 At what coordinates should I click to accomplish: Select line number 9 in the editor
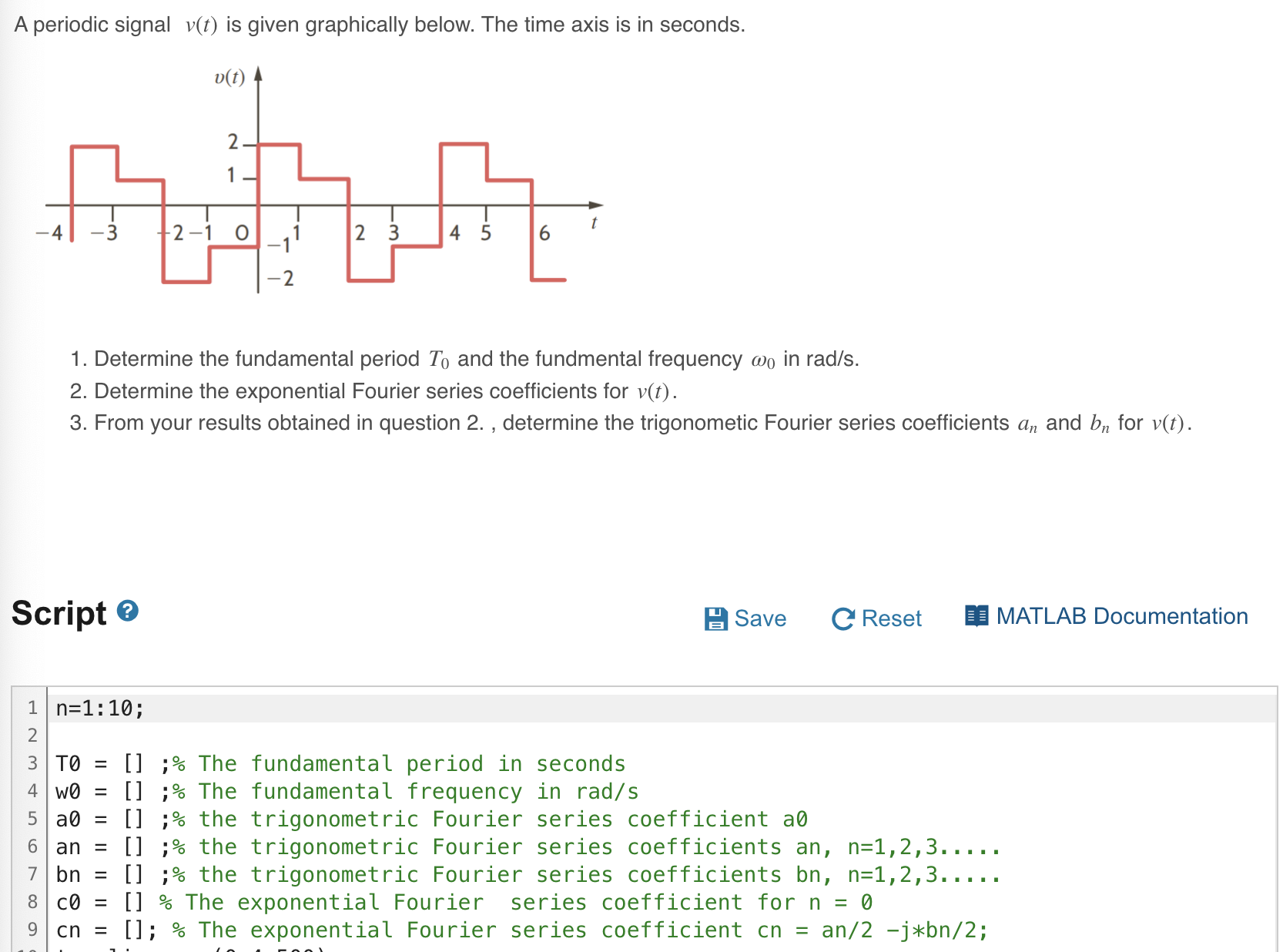coord(32,930)
